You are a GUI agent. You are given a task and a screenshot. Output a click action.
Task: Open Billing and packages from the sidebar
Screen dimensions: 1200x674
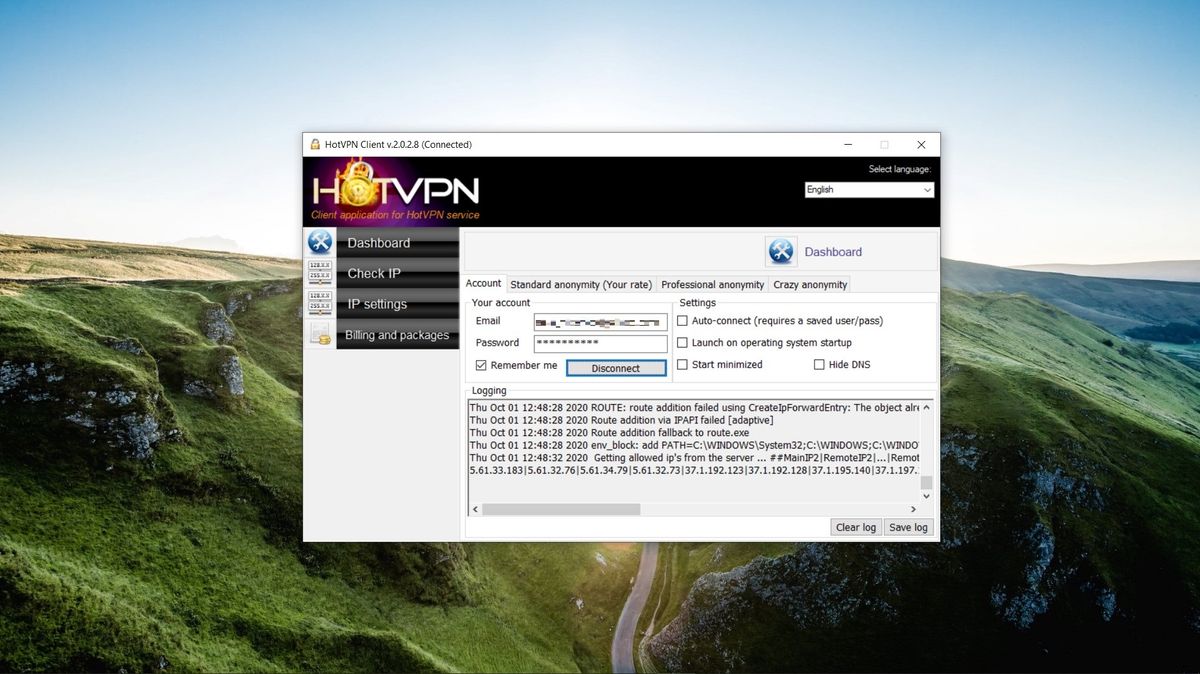click(x=396, y=335)
